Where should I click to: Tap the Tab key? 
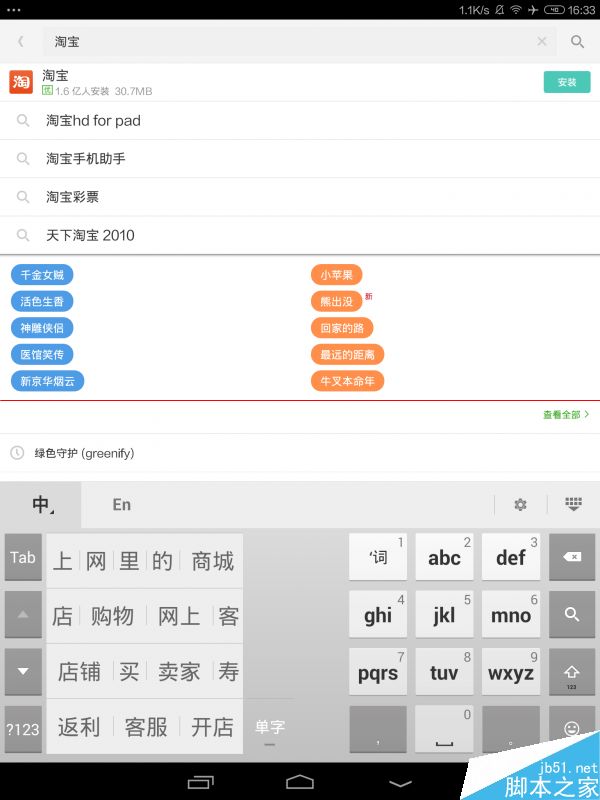[x=23, y=557]
